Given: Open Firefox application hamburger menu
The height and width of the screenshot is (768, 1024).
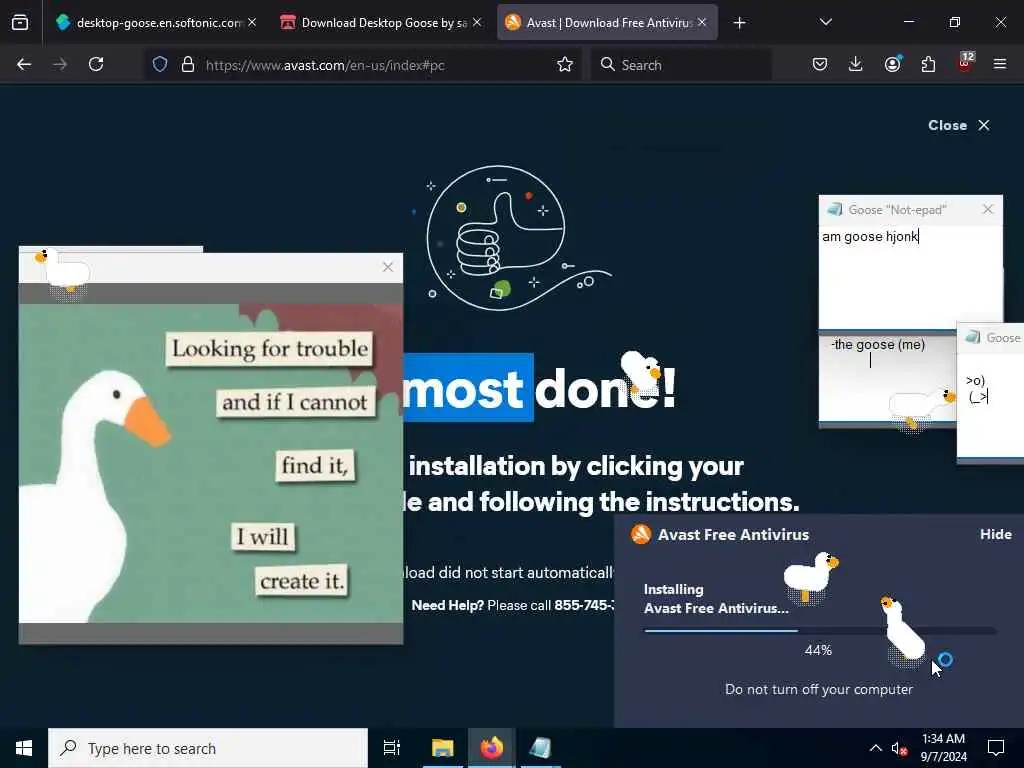Looking at the screenshot, I should [x=1000, y=64].
